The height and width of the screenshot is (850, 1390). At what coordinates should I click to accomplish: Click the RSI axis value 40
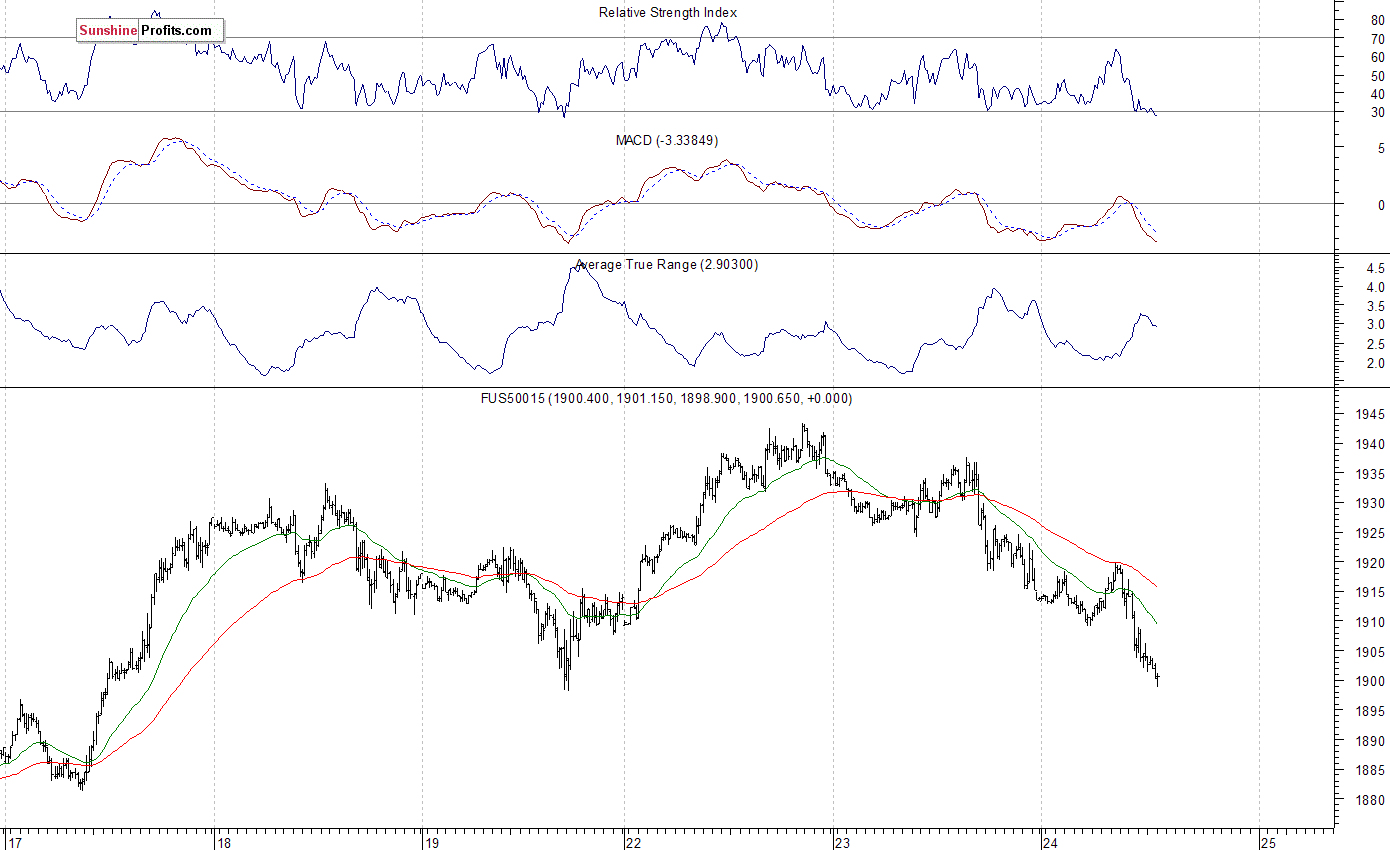click(1377, 94)
